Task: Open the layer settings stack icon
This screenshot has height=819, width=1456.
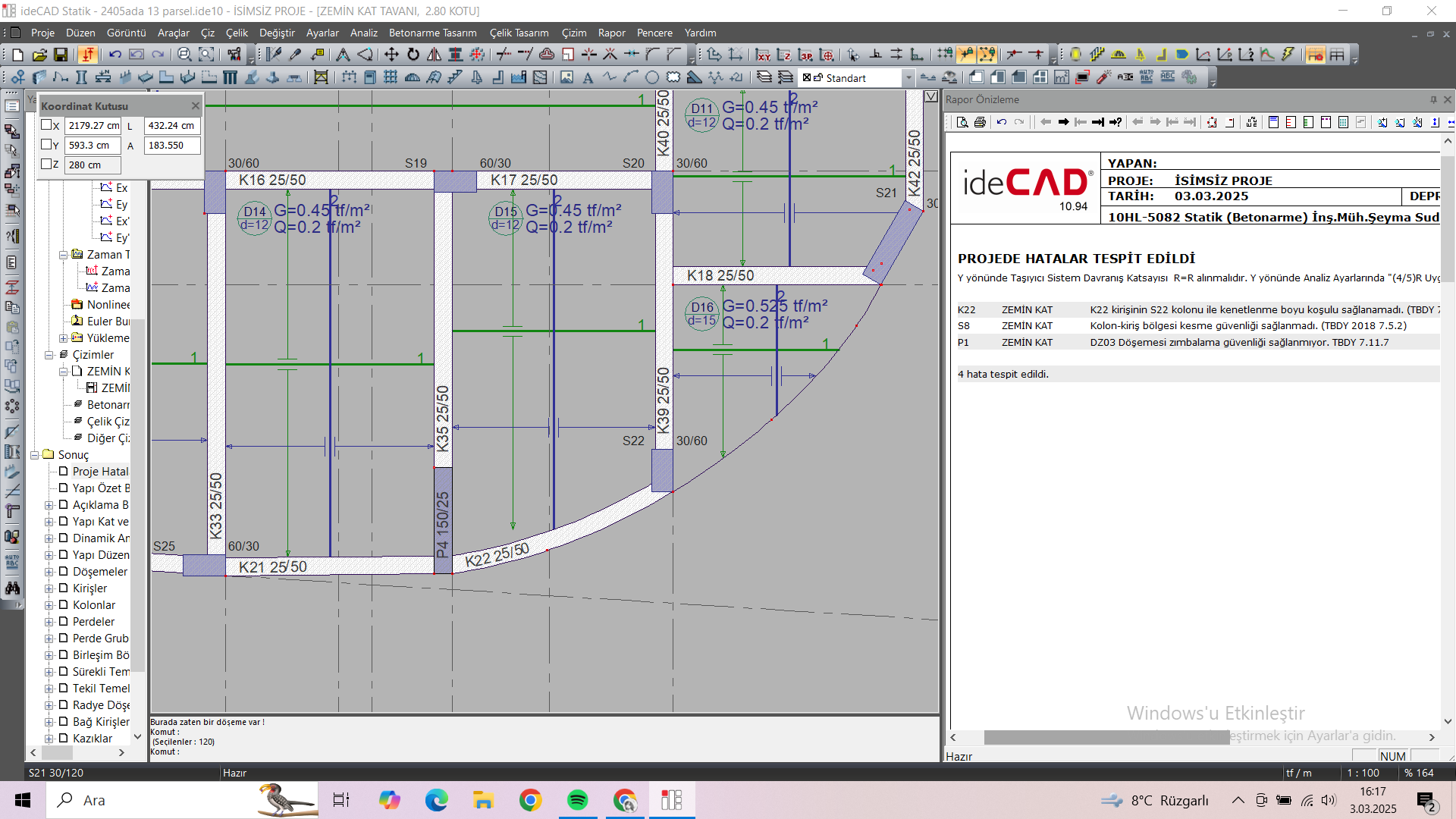Action: coord(764,77)
